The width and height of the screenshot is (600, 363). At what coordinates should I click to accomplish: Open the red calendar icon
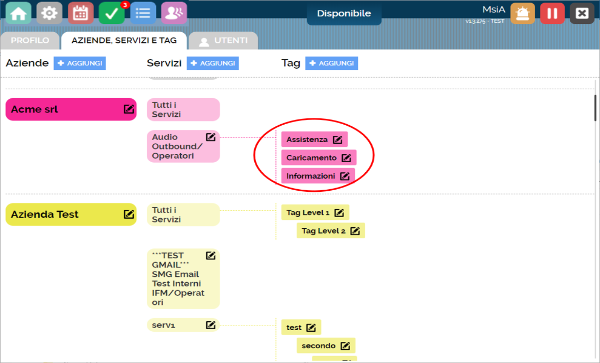81,13
